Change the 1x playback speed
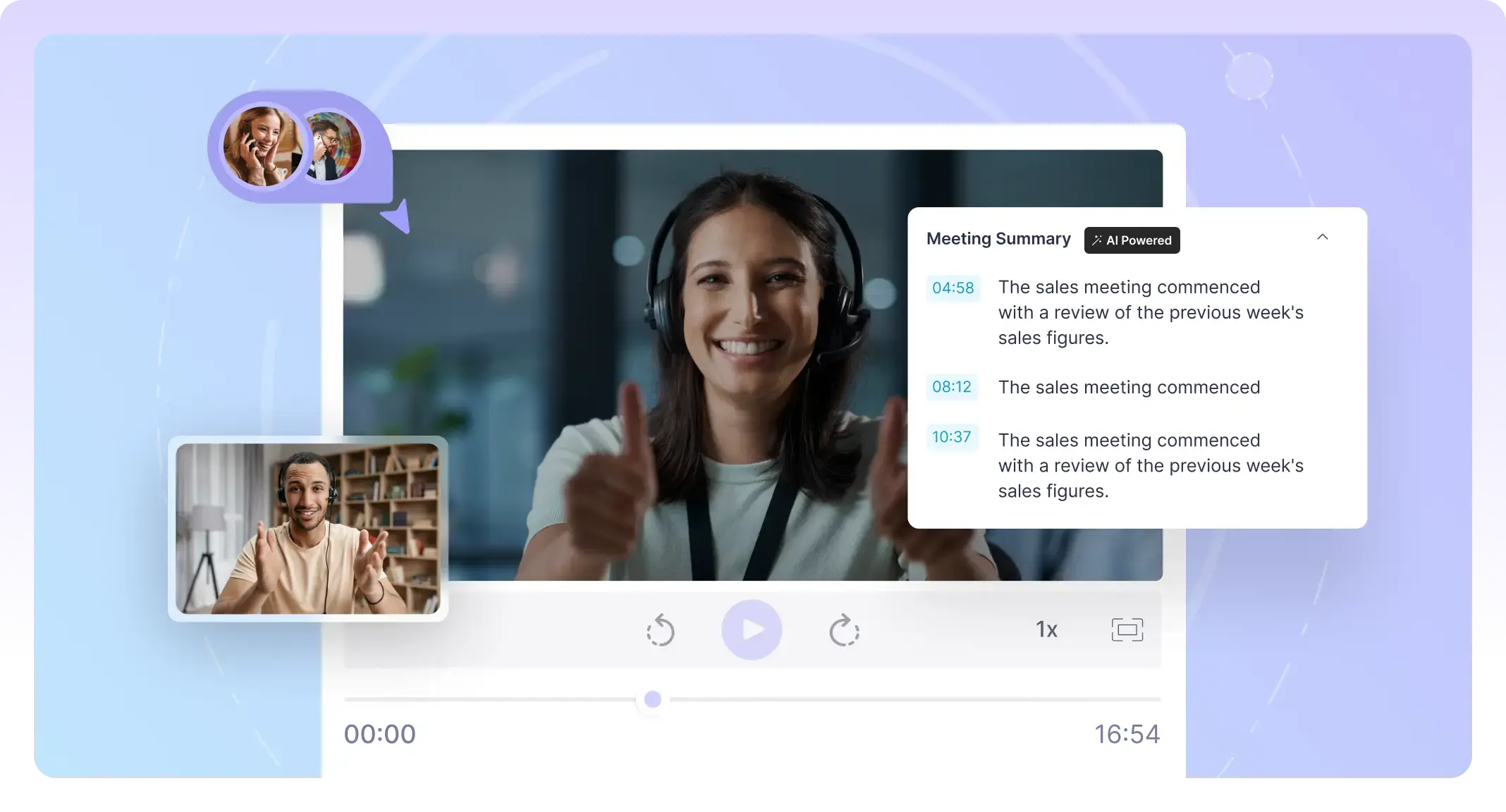Image resolution: width=1506 pixels, height=812 pixels. pyautogui.click(x=1046, y=629)
